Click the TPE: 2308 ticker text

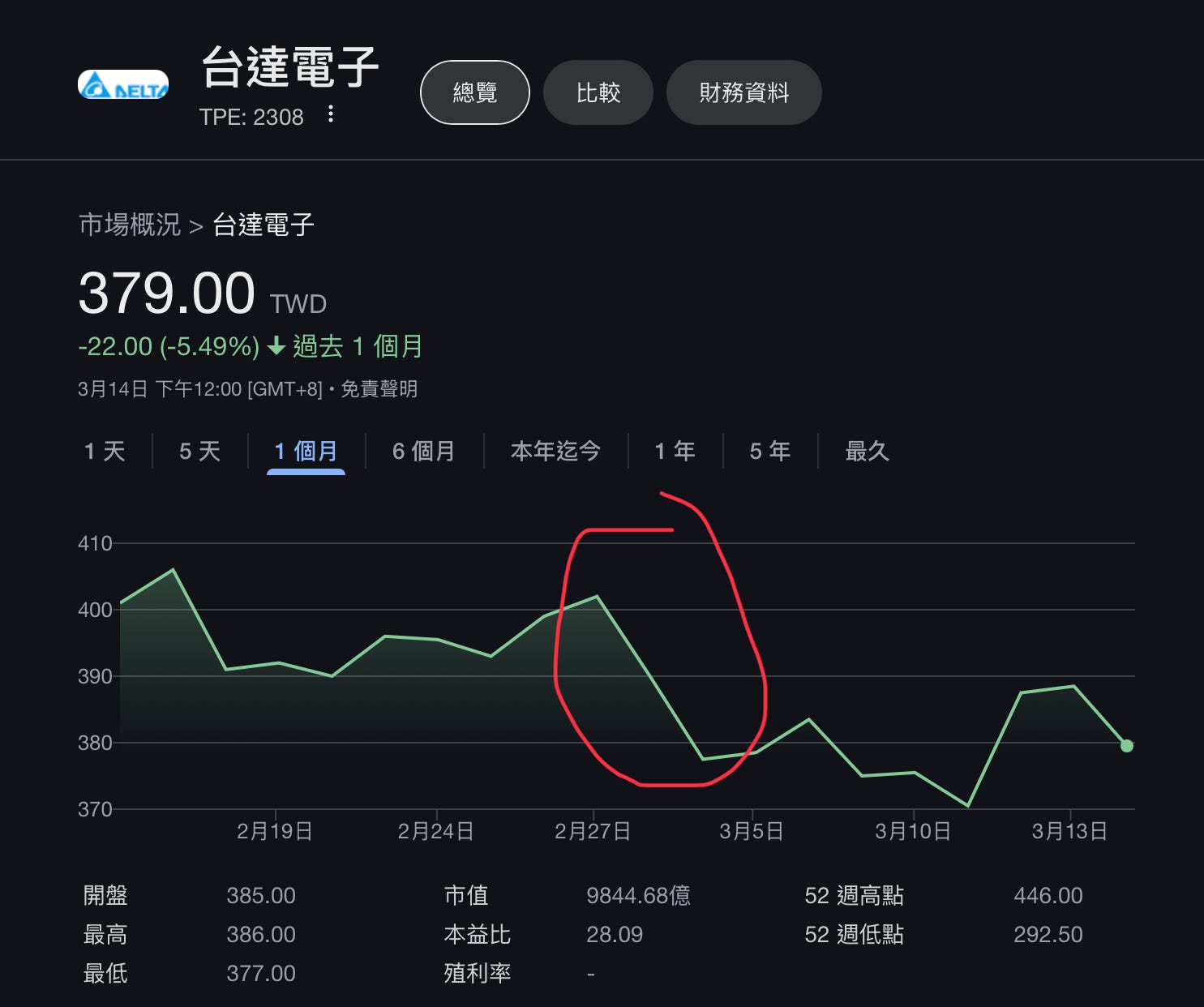[x=251, y=117]
